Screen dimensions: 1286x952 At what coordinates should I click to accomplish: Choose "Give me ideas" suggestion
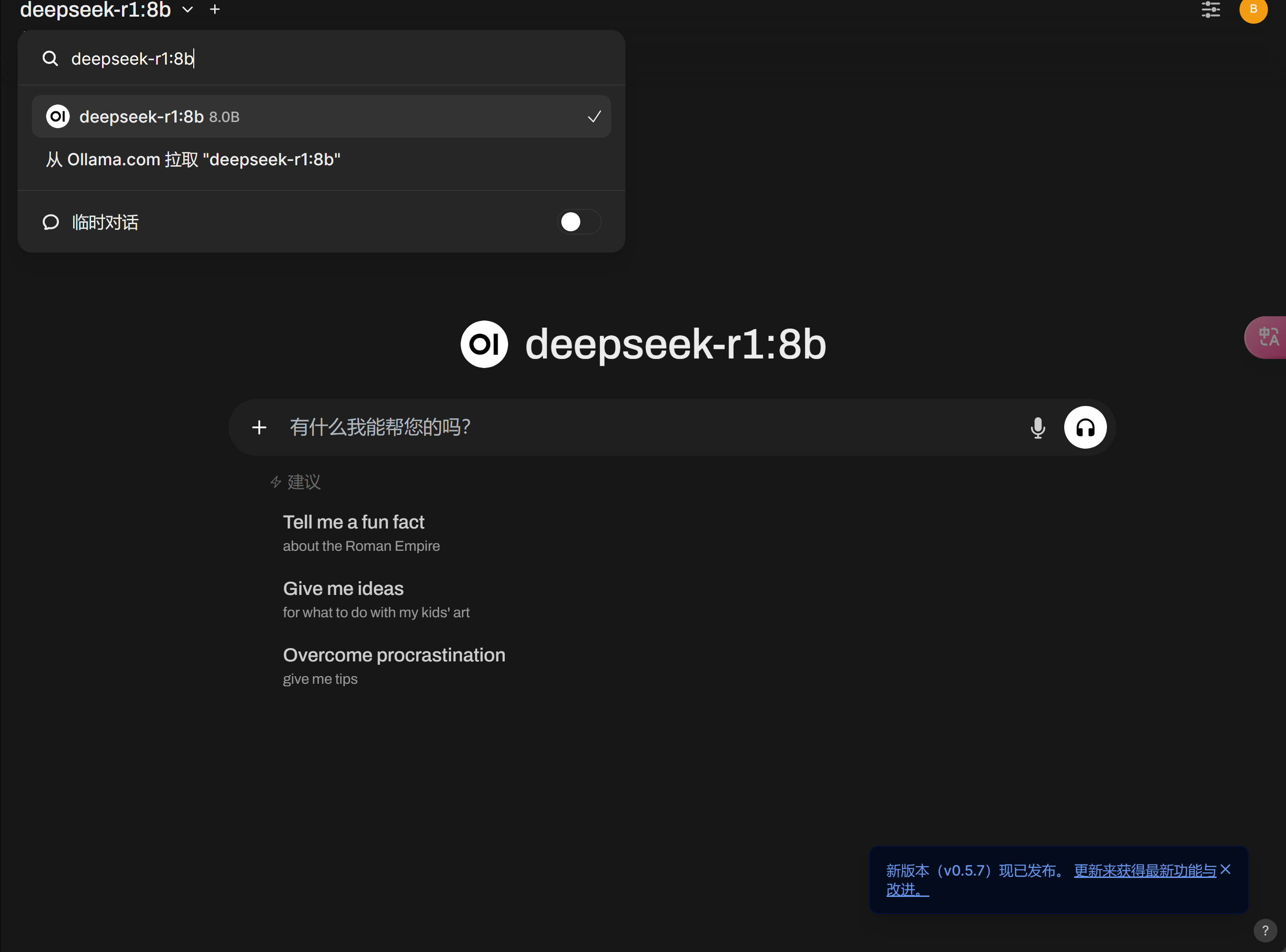376,599
